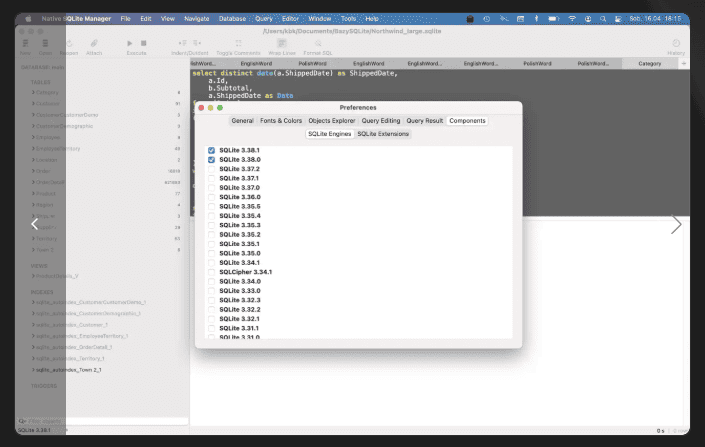Click the Toggle Comments toolbar icon
This screenshot has width=705, height=447.
coord(238,43)
